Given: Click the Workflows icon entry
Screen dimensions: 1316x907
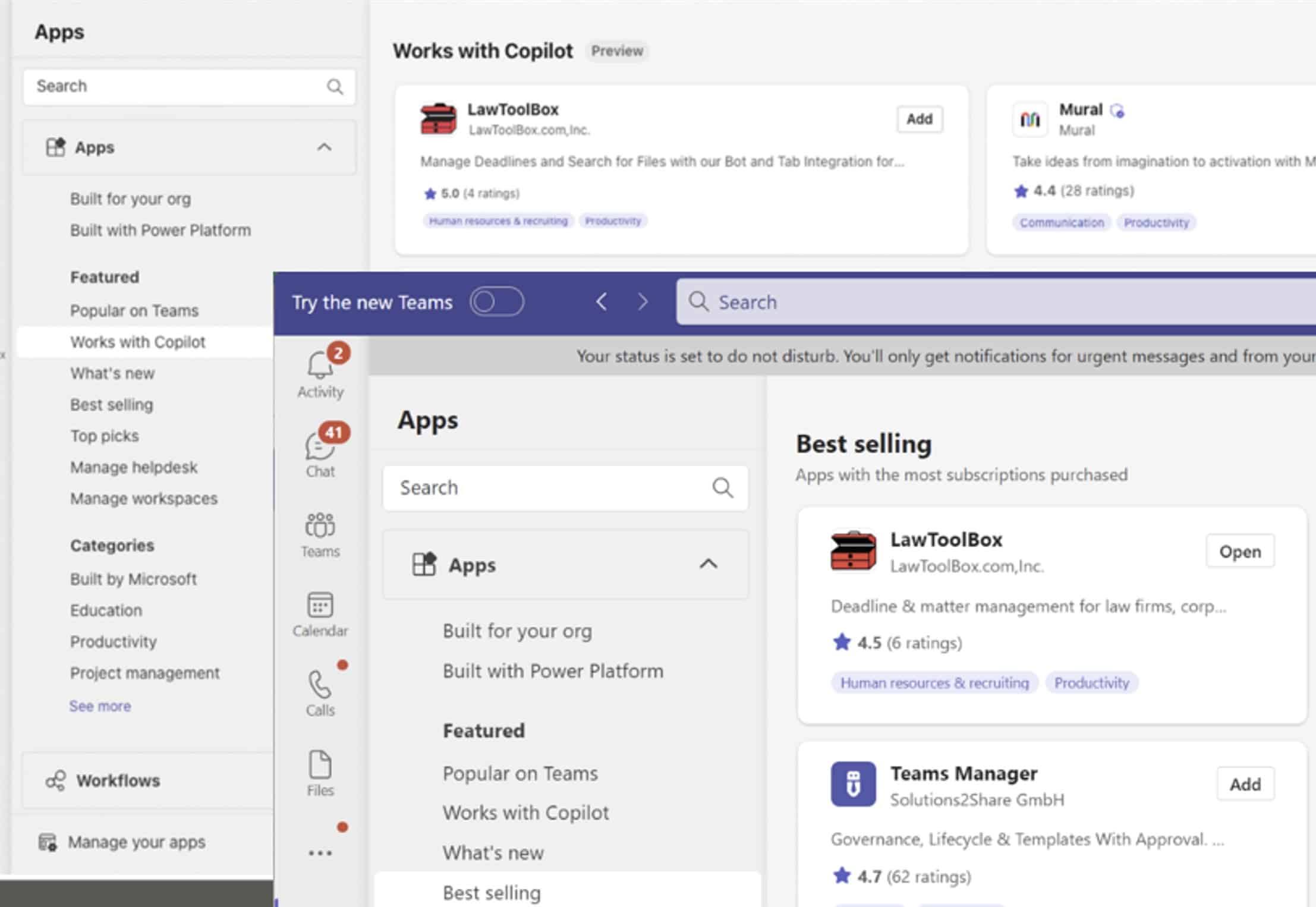Looking at the screenshot, I should point(56,780).
